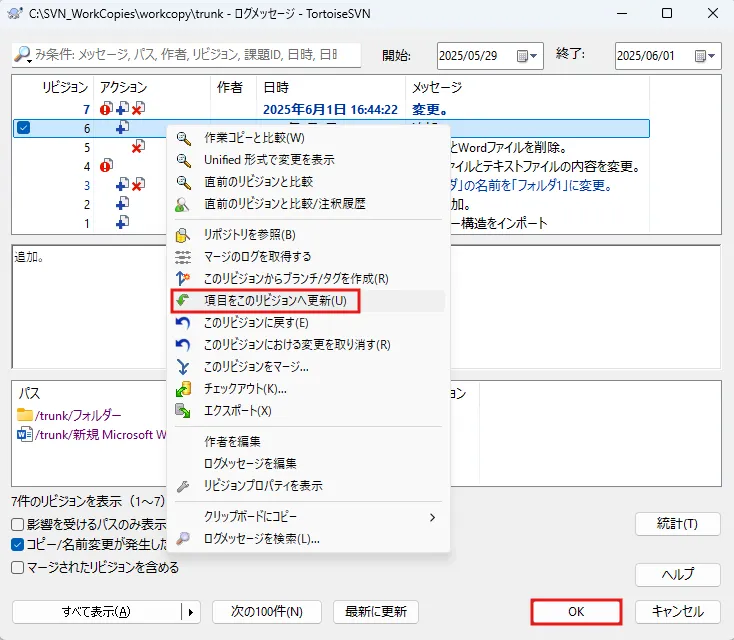Viewport: 734px width, 640px height.
Task: Click the export icon beside エクスポート(X)
Action: (183, 411)
